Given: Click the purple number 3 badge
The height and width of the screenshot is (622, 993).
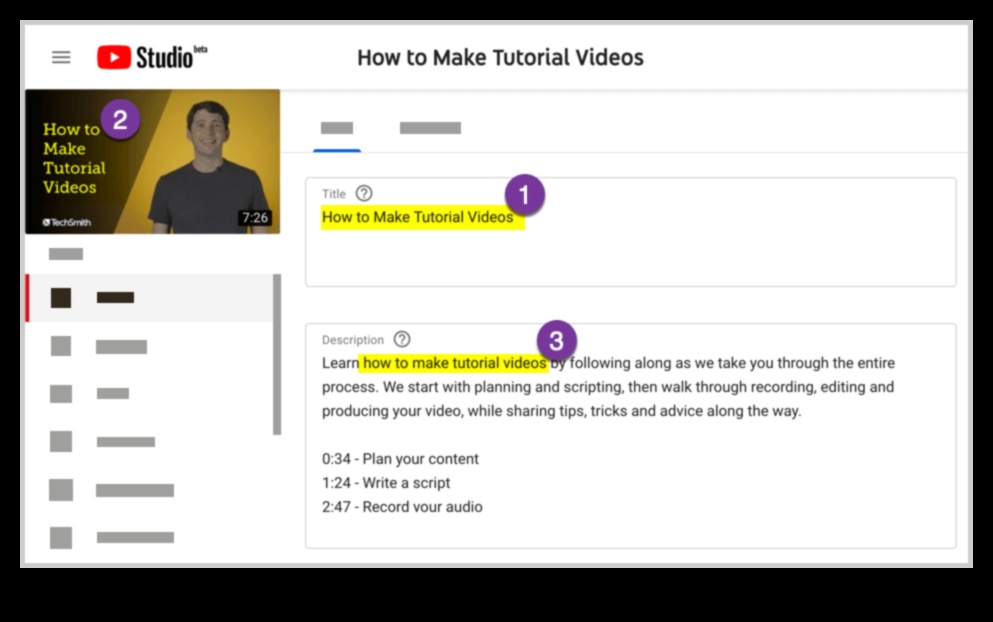Looking at the screenshot, I should 556,340.
